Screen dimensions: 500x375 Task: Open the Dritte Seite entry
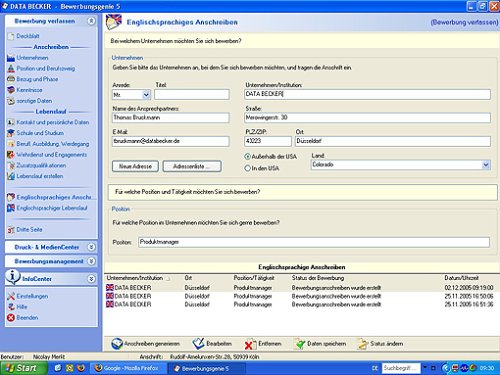coord(25,230)
